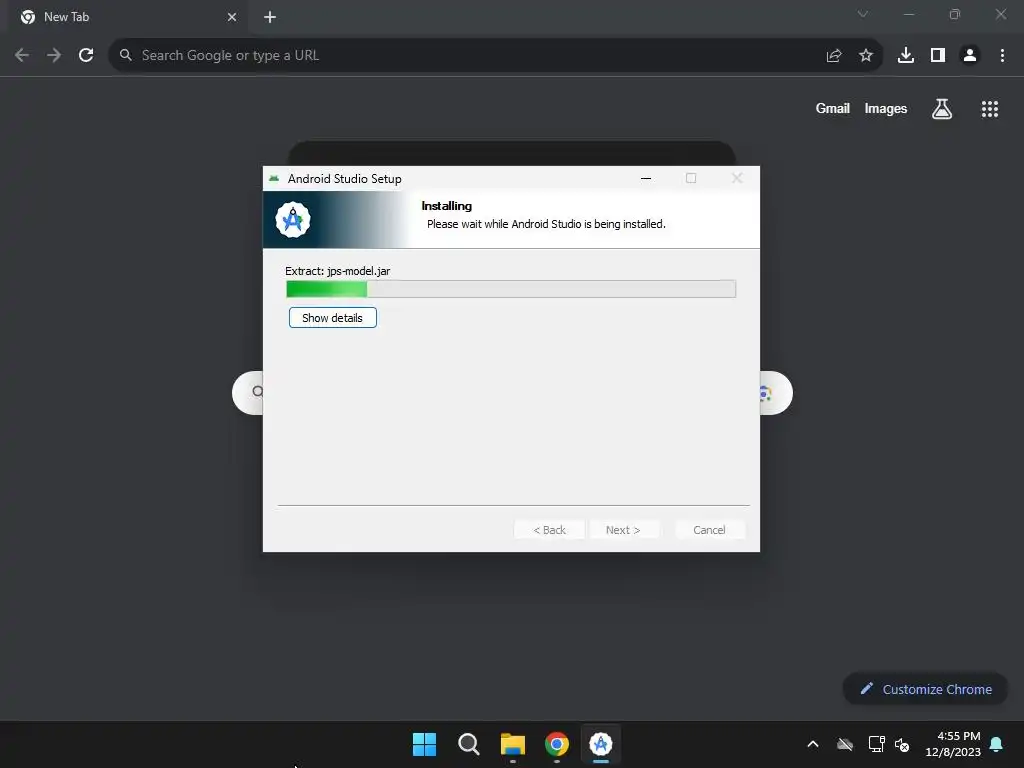Open a new Chrome tab with plus button
The height and width of the screenshot is (768, 1024).
[x=270, y=17]
